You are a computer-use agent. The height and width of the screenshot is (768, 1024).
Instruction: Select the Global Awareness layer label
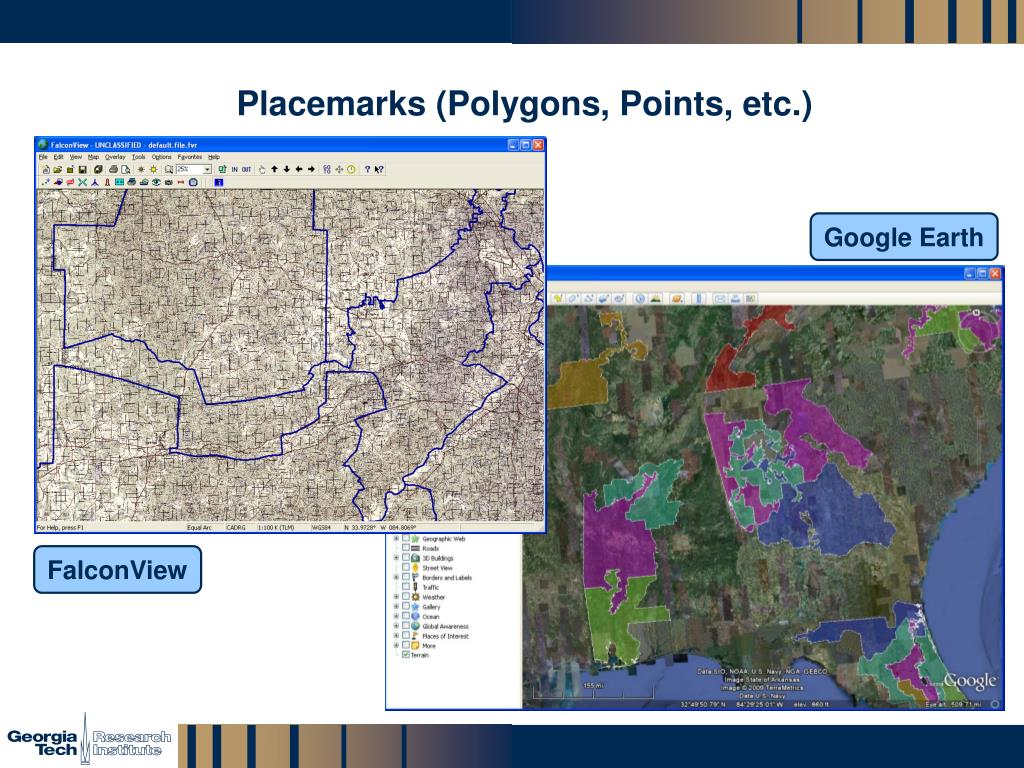445,626
